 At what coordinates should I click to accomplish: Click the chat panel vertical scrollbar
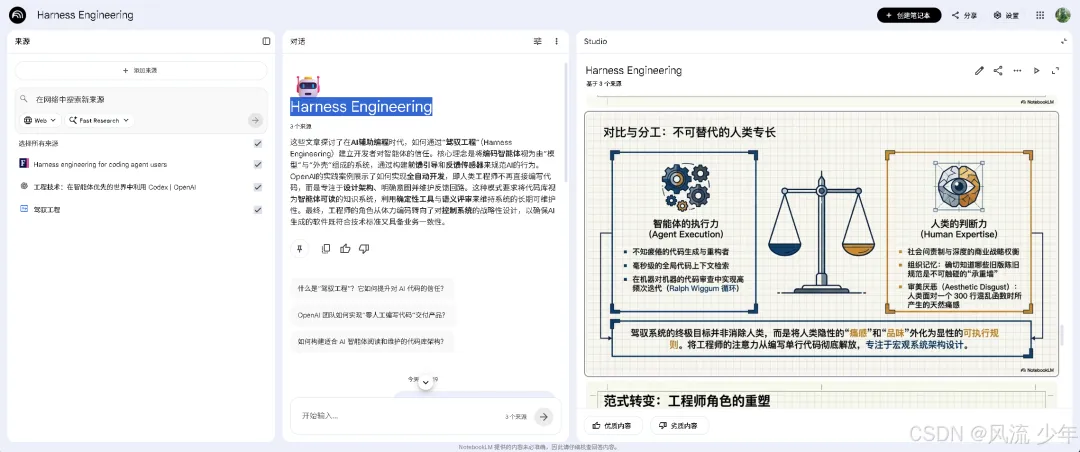565,123
